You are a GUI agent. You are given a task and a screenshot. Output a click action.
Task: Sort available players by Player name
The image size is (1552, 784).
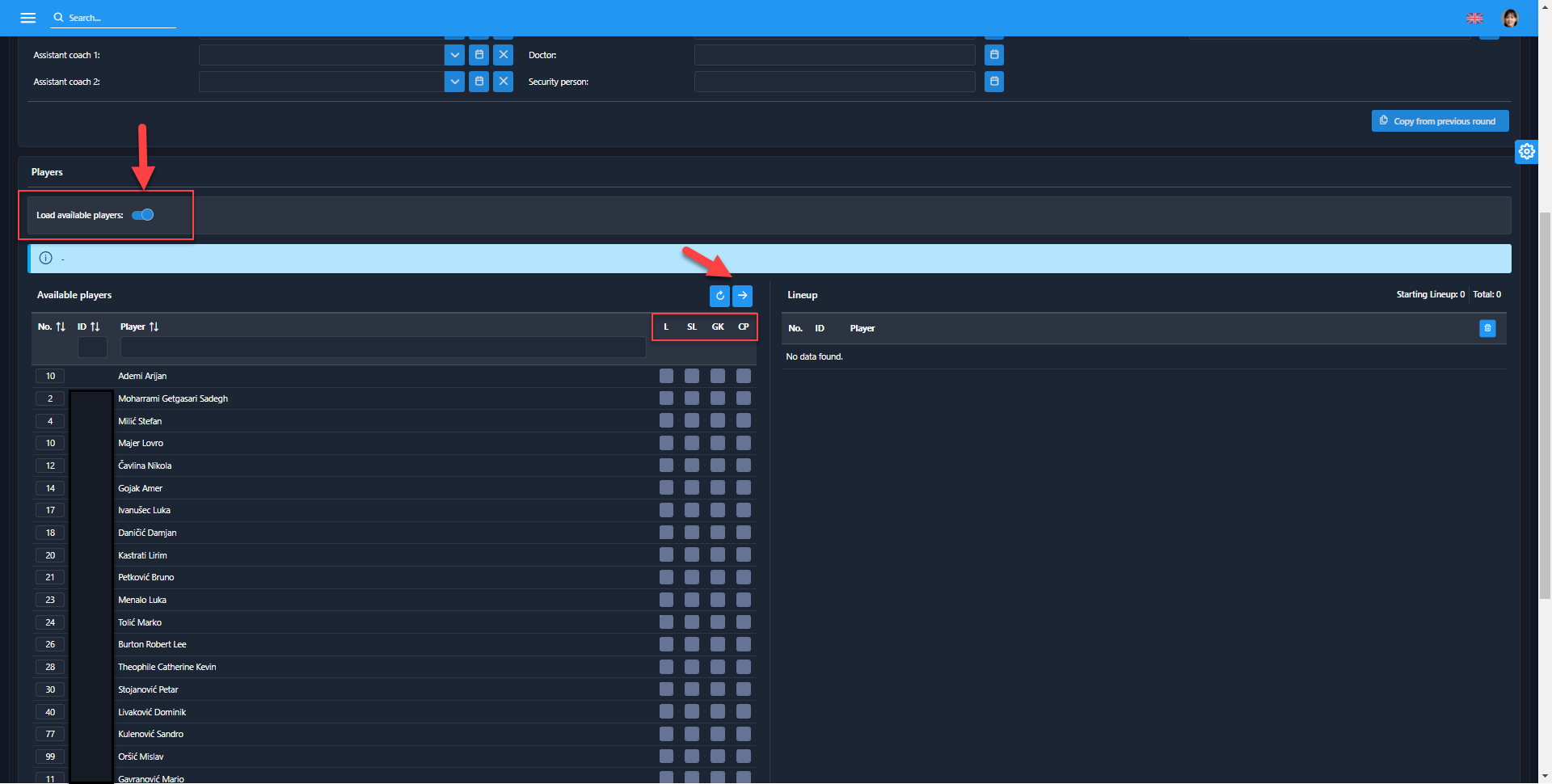pyautogui.click(x=154, y=327)
